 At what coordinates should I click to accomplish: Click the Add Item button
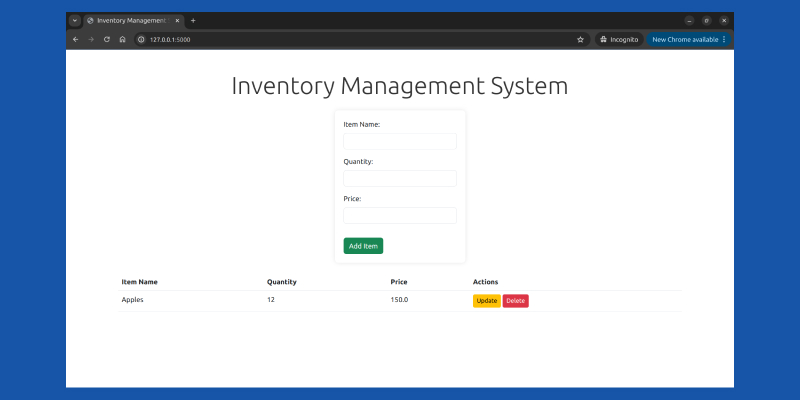363,245
